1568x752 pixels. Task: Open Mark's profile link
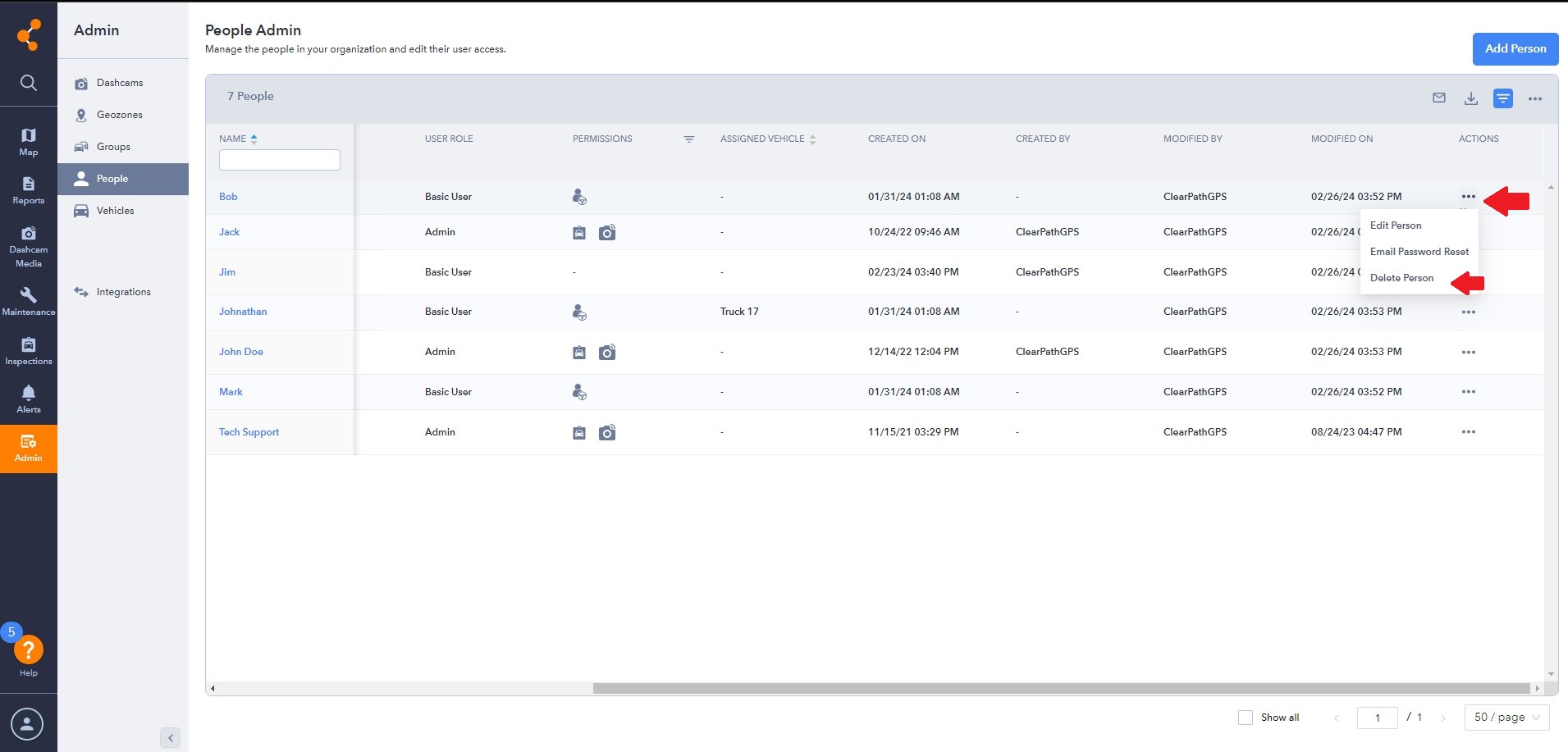click(231, 392)
